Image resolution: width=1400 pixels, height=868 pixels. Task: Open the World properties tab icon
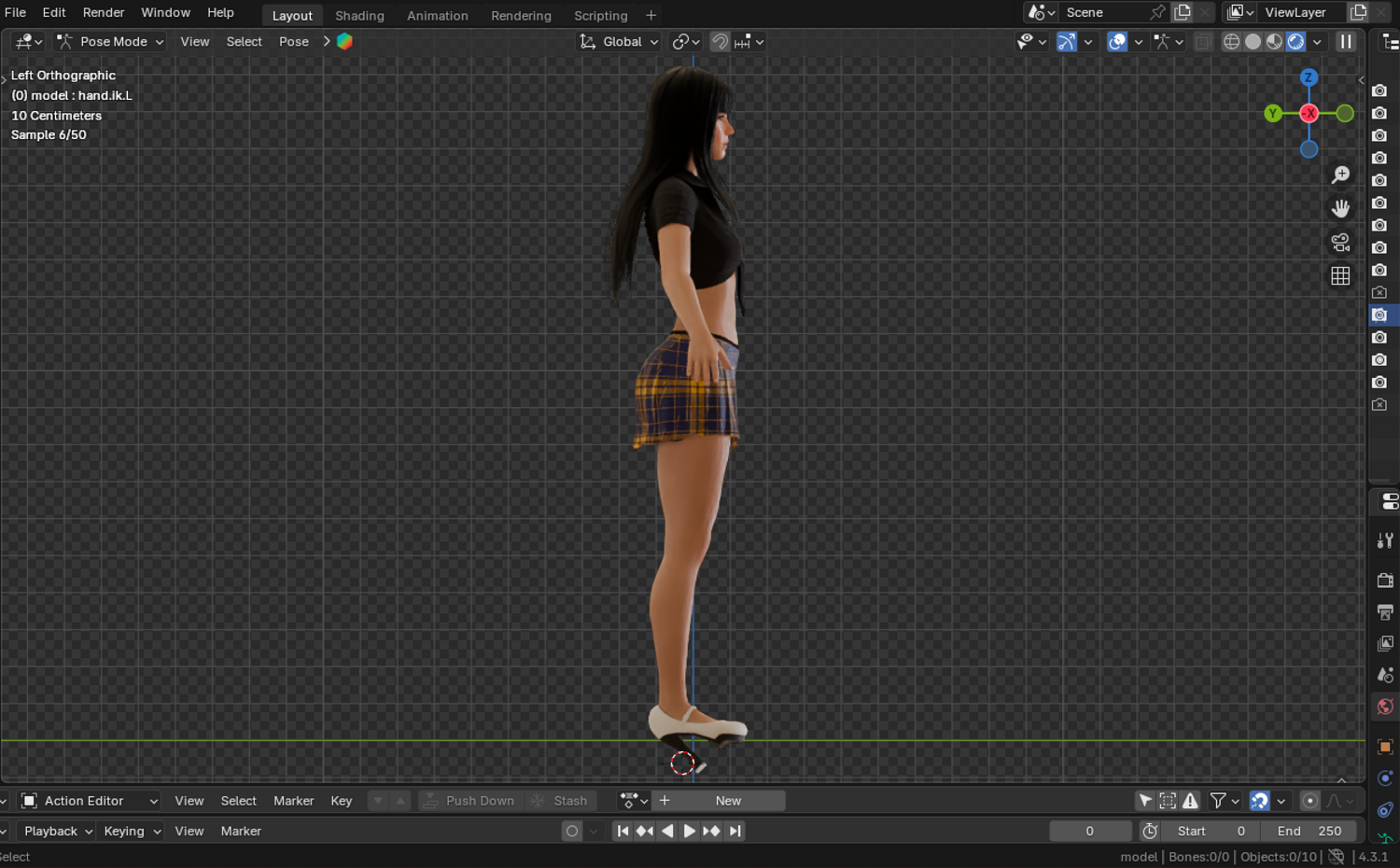coord(1385,707)
